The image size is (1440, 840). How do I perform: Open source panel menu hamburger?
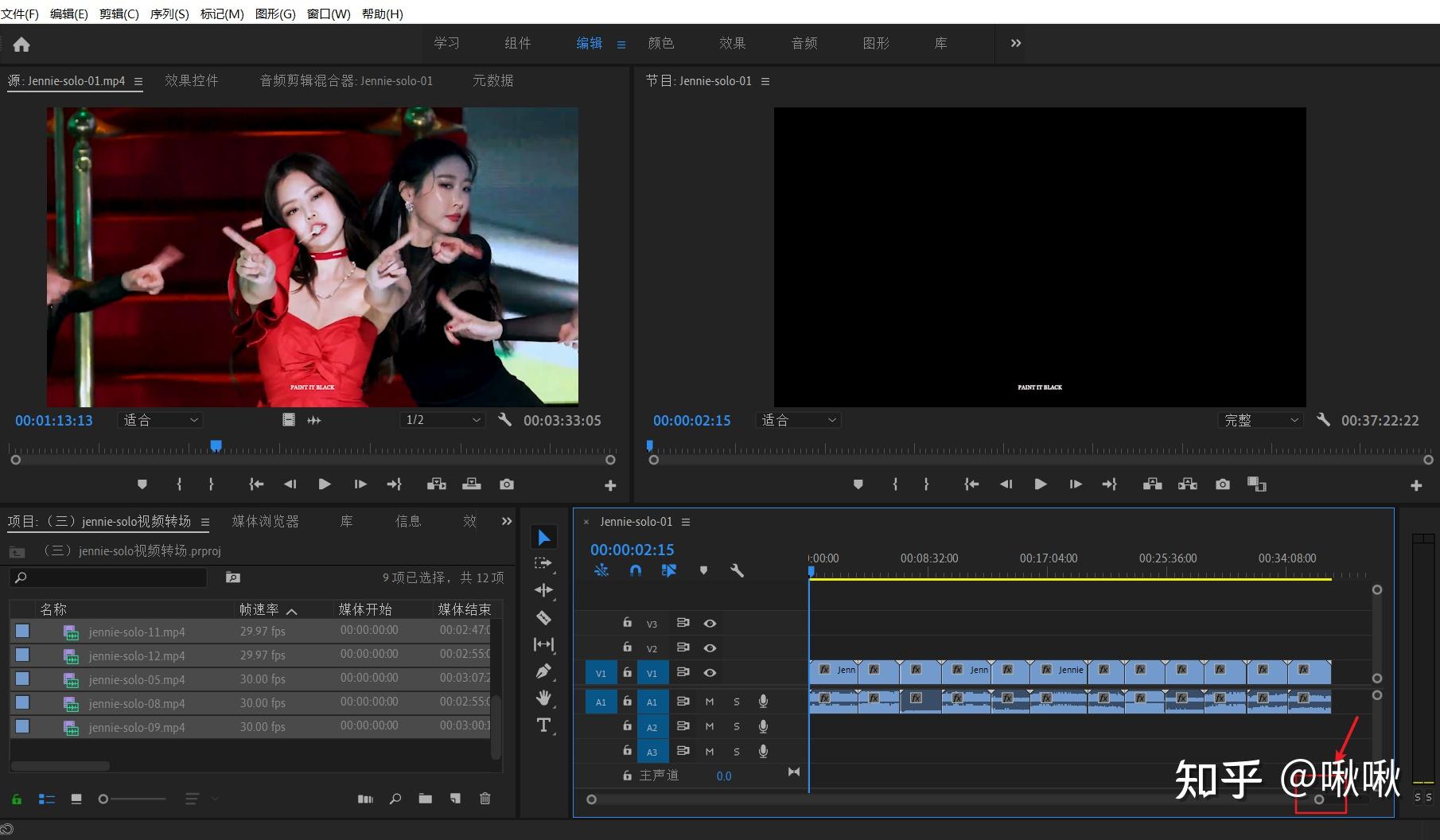(x=138, y=81)
